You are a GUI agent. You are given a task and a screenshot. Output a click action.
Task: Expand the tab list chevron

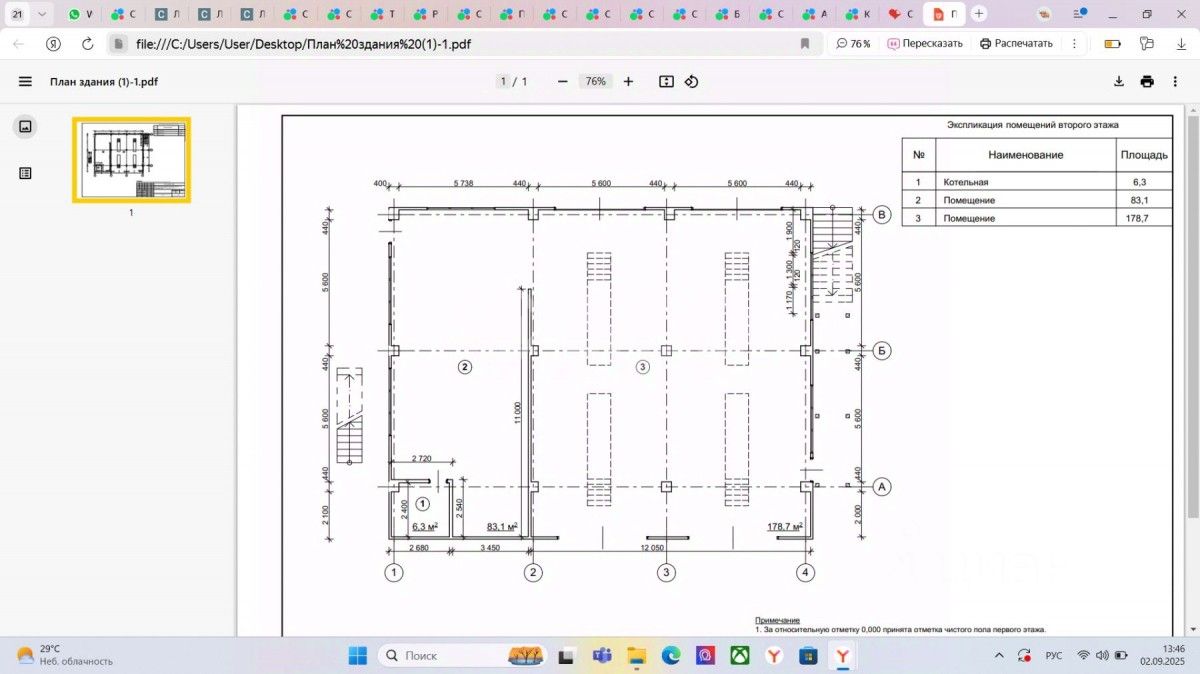41,14
